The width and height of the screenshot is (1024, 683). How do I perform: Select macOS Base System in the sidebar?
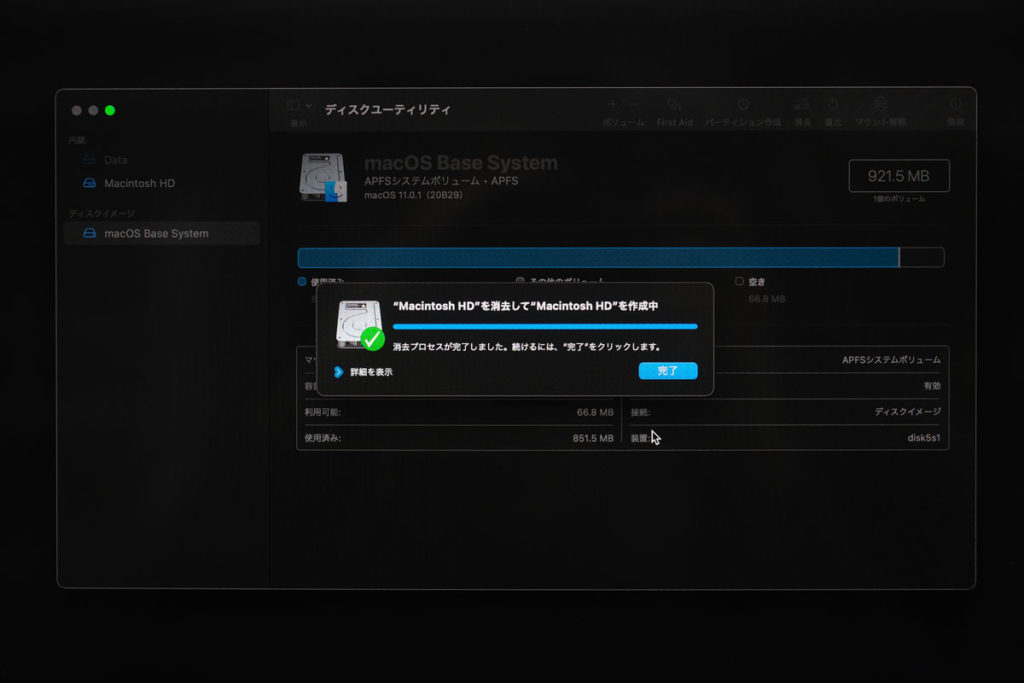coord(162,233)
